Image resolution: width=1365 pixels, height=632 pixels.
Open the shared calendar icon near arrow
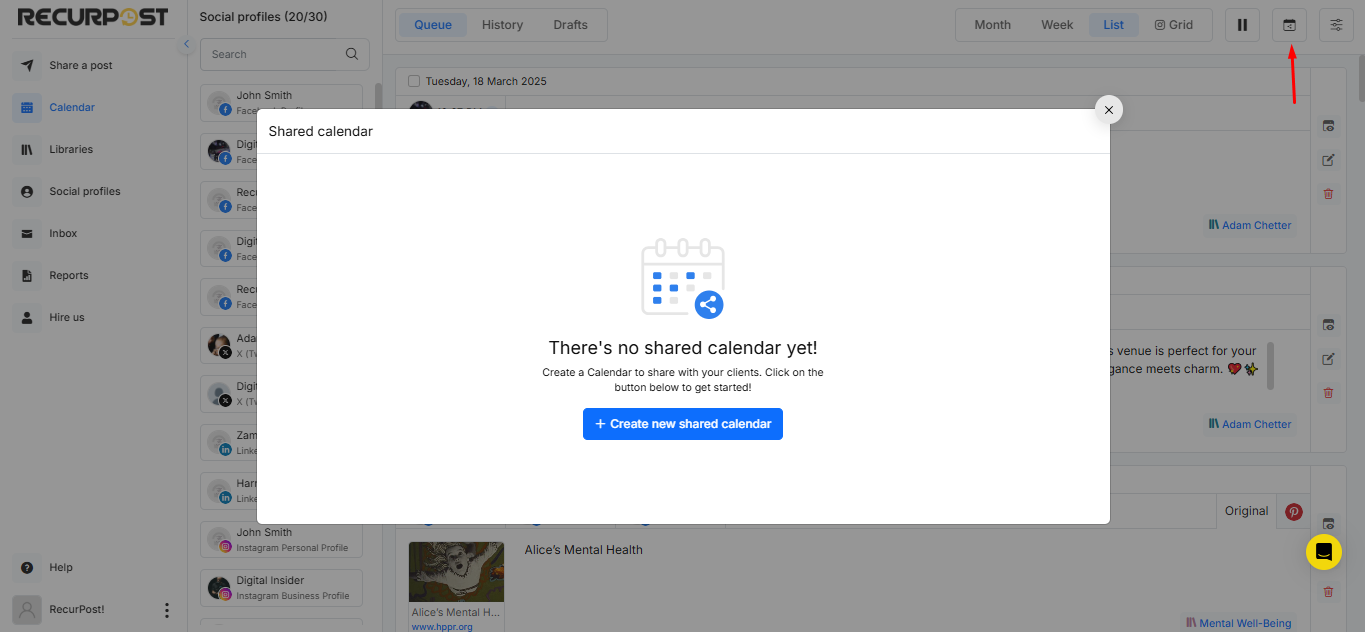1289,24
